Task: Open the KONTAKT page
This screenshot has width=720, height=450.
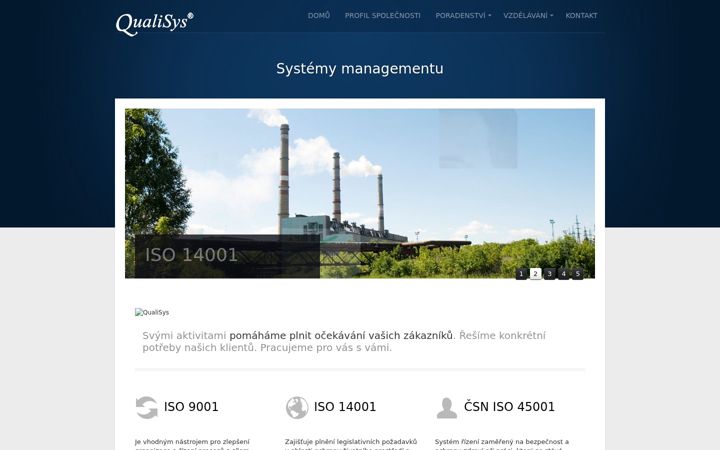Action: [x=581, y=16]
